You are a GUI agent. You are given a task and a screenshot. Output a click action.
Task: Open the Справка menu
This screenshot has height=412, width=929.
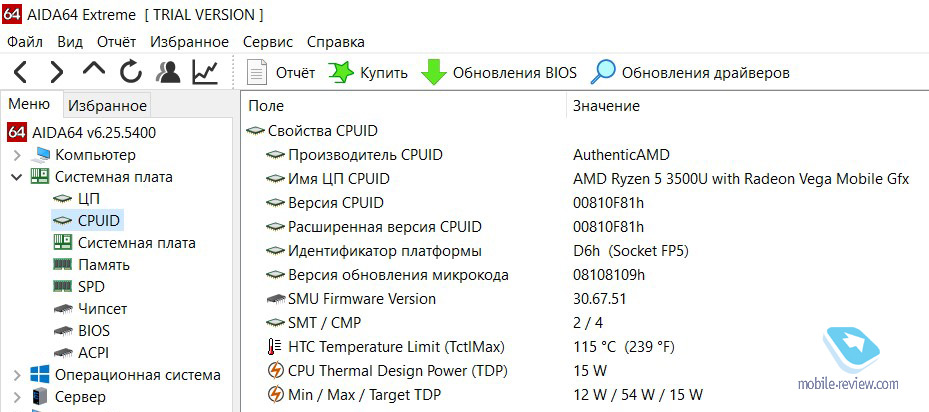(336, 42)
